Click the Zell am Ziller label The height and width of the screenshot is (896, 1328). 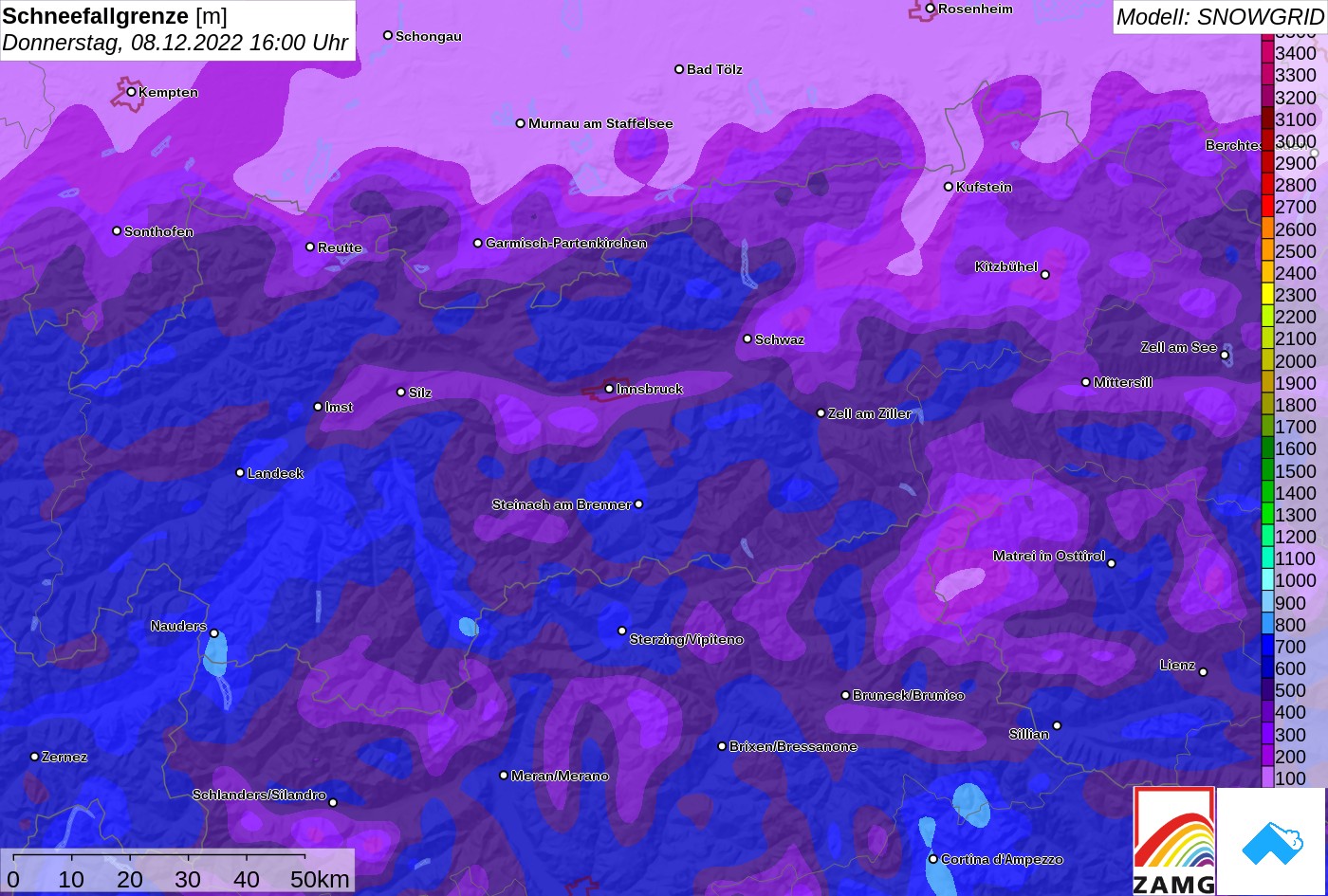(x=870, y=413)
